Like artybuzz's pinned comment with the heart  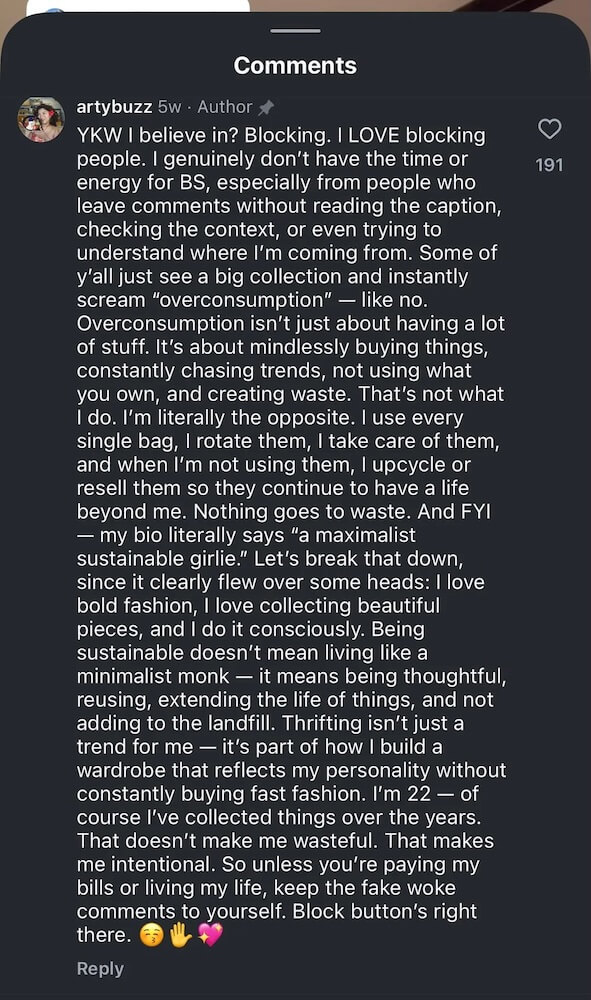pyautogui.click(x=550, y=129)
